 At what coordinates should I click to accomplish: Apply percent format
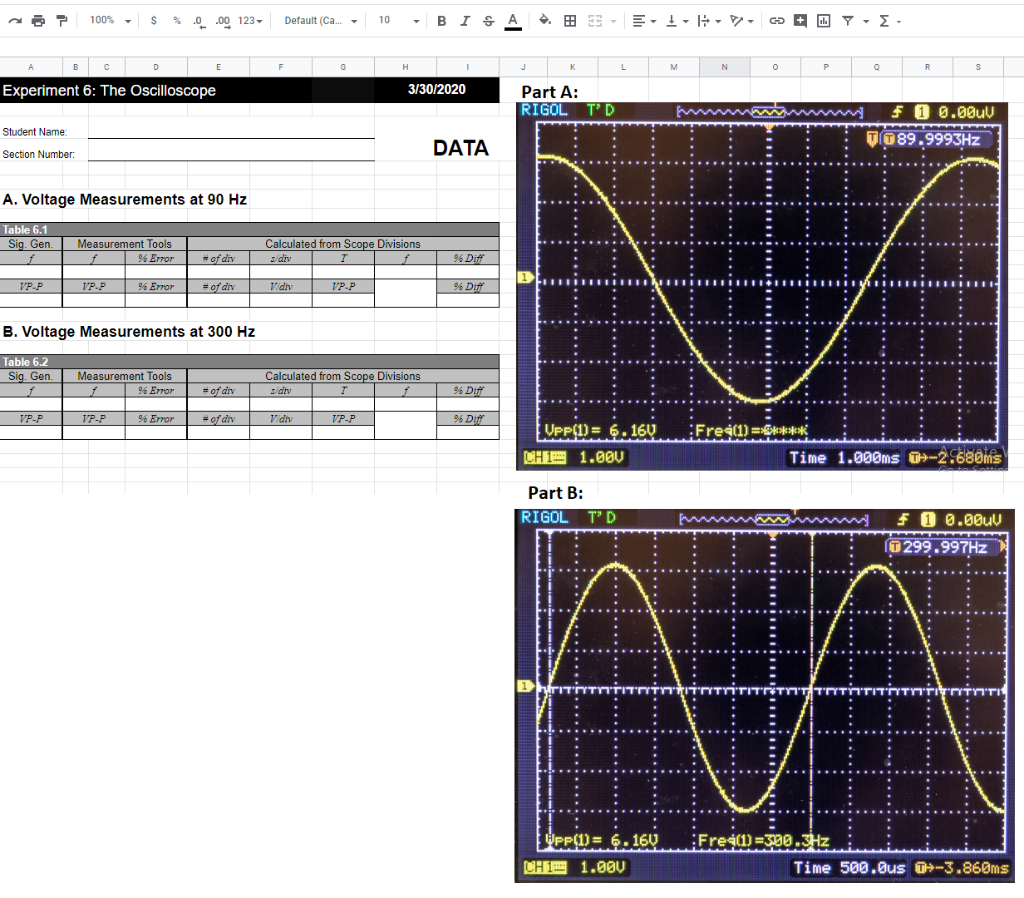[x=175, y=20]
